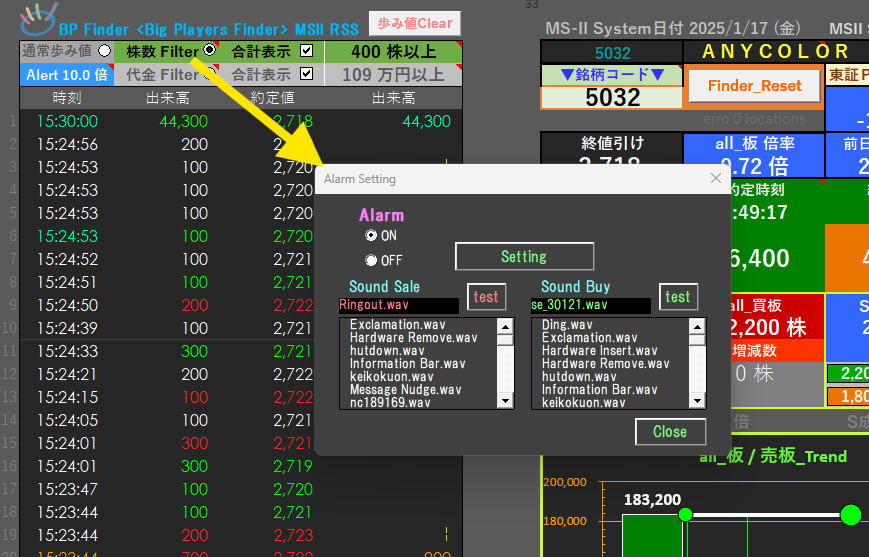Viewport: 869px width, 557px height.
Task: Turn the Alarm ON radio button
Action: (x=372, y=236)
